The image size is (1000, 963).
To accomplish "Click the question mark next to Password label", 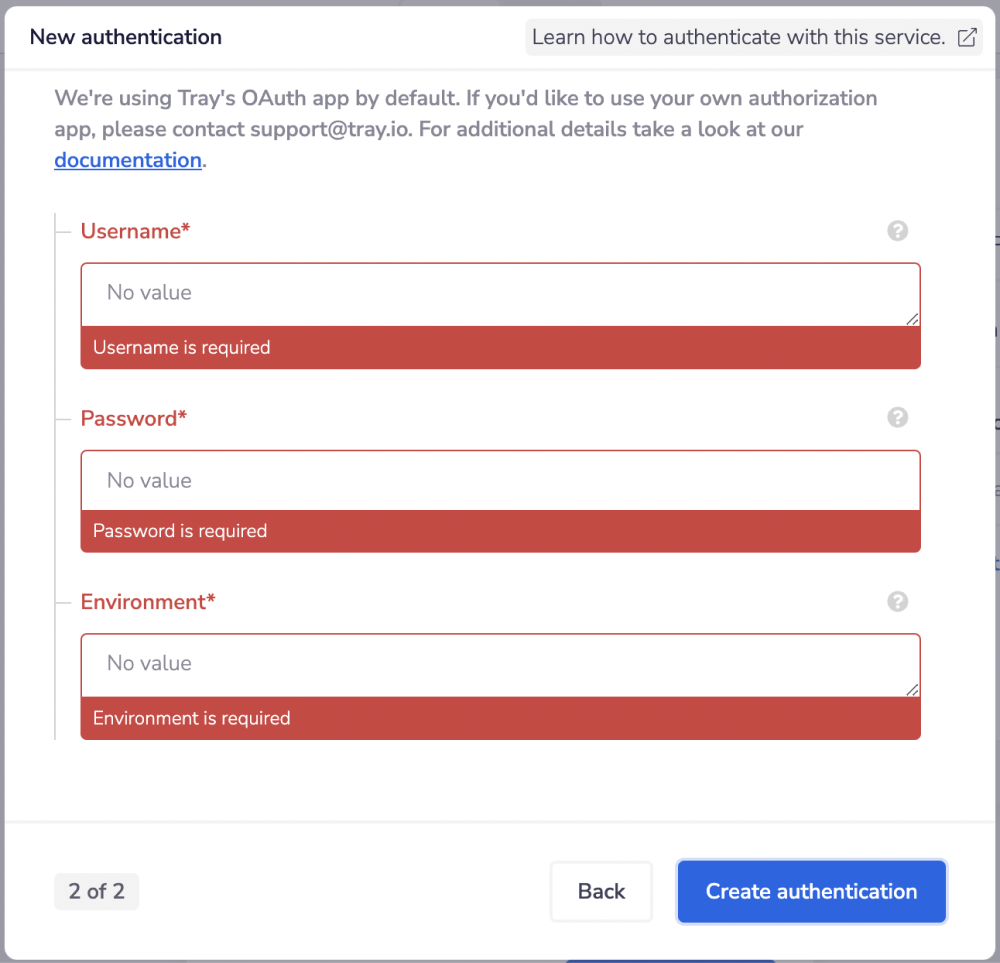I will 897,418.
